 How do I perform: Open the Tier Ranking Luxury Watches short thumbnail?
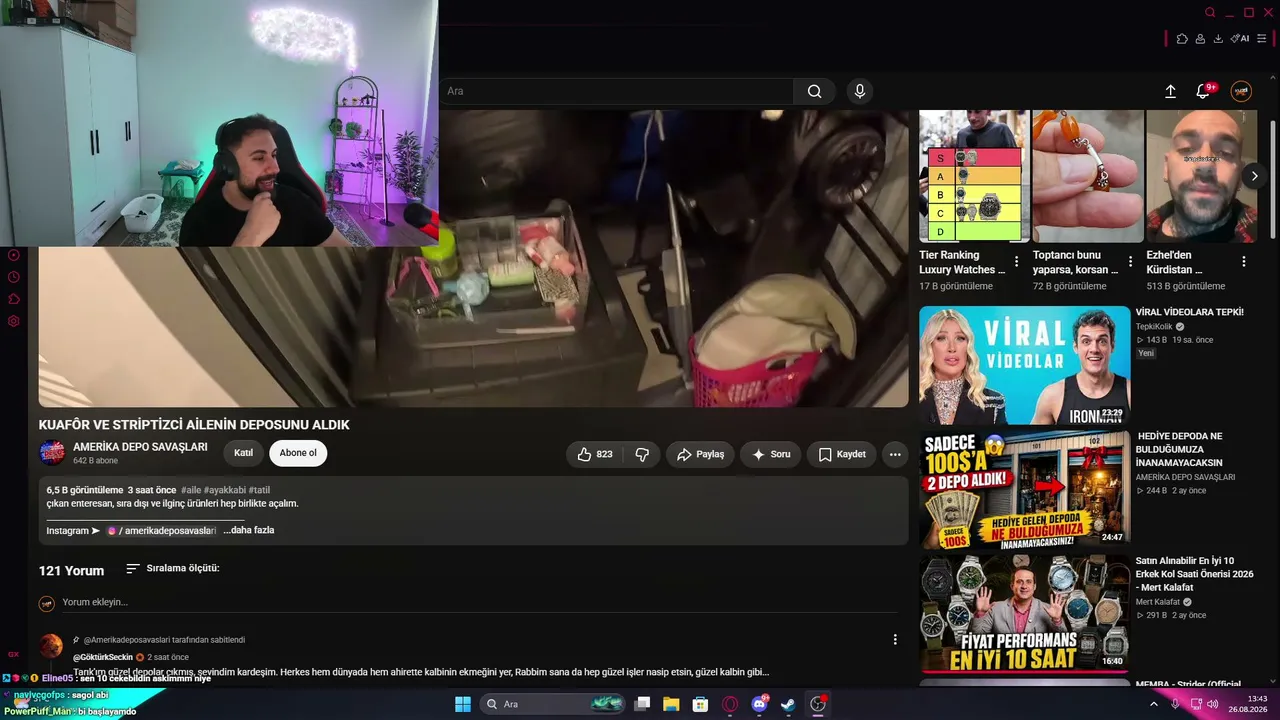point(974,176)
